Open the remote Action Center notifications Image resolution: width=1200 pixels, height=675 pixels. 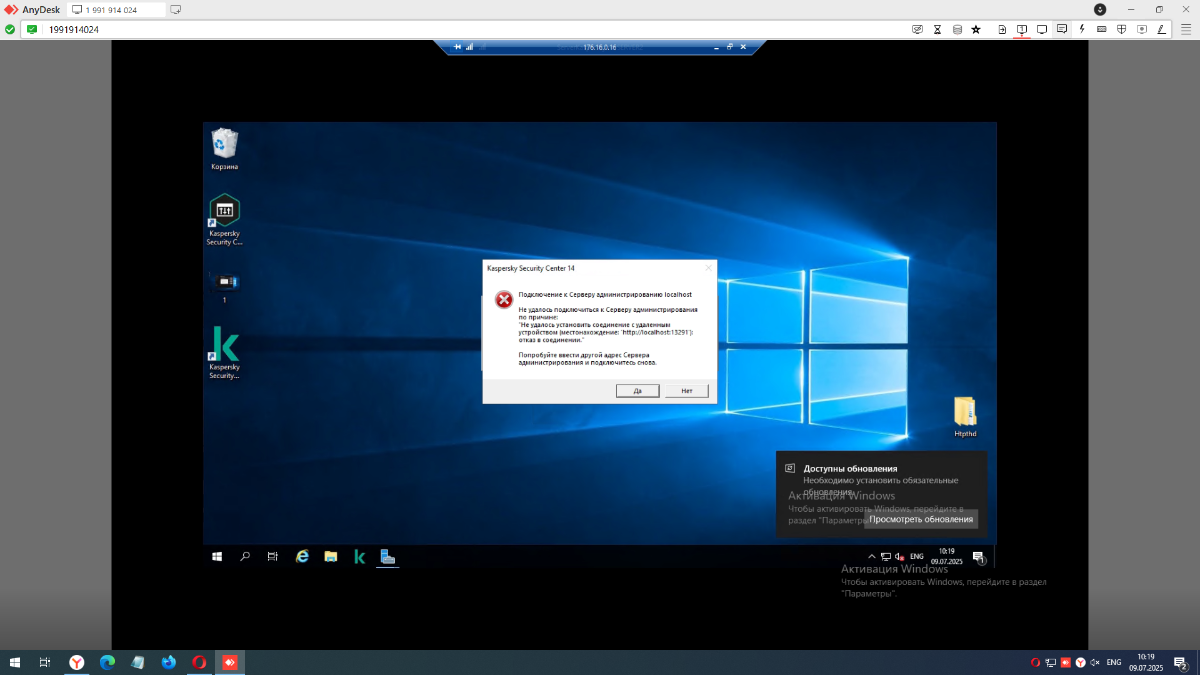(x=979, y=557)
